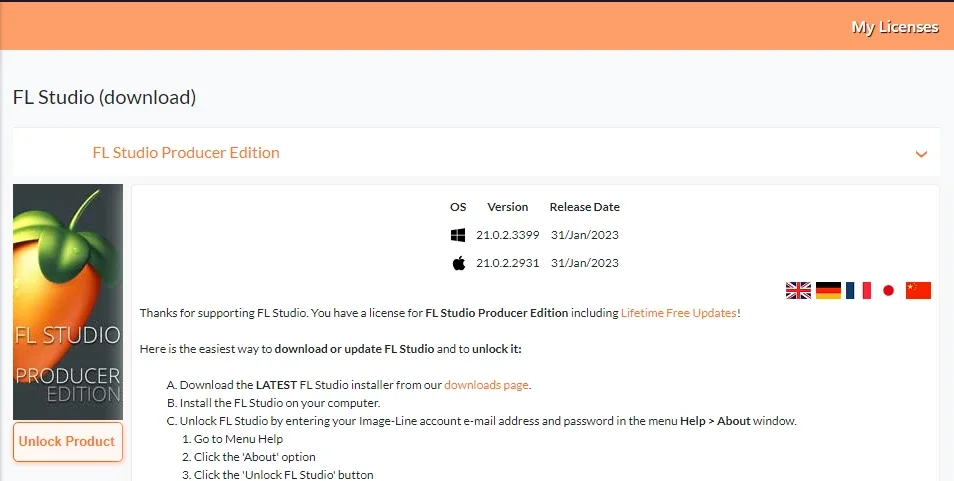Click the FL Studio Producer Edition box art
The width and height of the screenshot is (954, 481).
(x=68, y=302)
